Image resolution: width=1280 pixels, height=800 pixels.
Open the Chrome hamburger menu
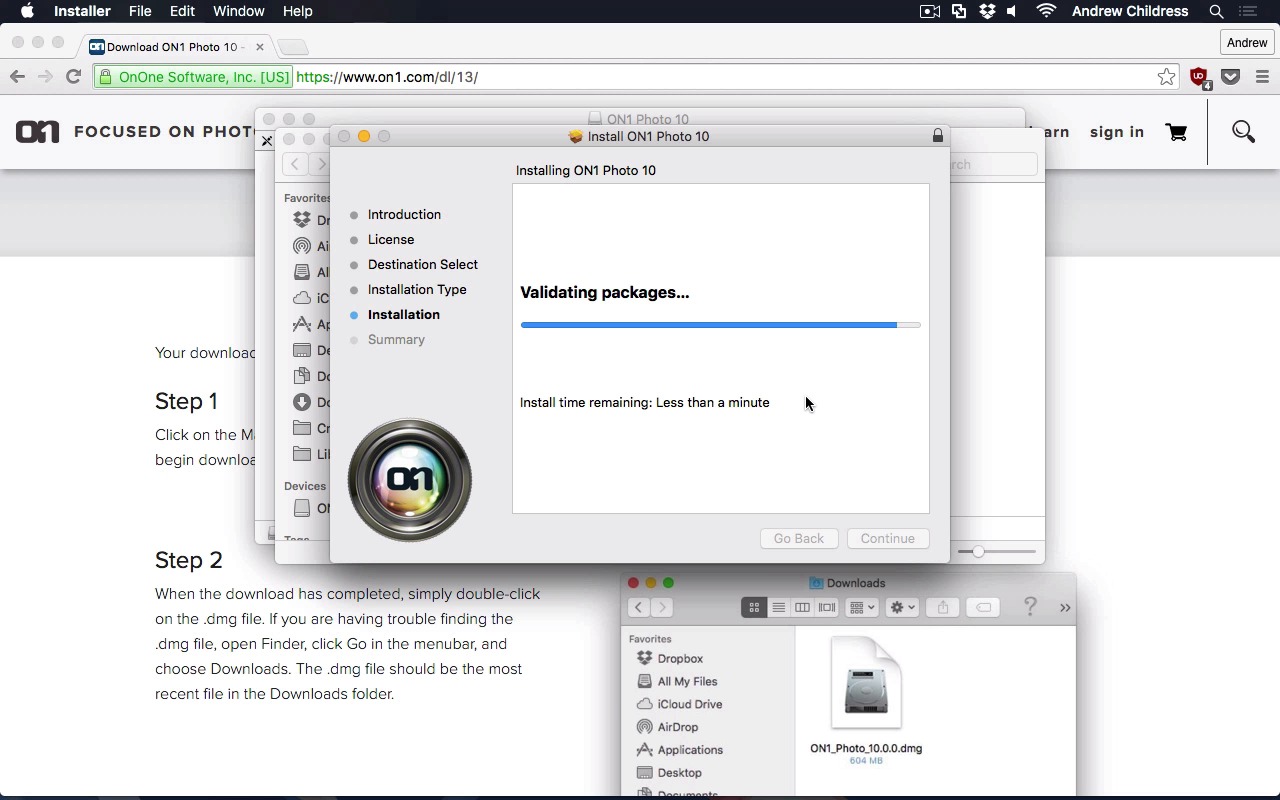(1262, 77)
